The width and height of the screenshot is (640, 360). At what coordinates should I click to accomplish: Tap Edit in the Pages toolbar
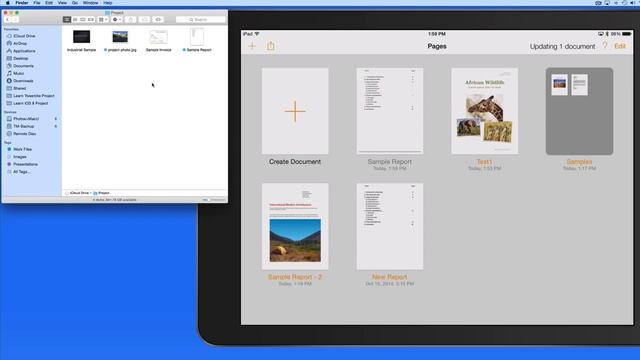[620, 46]
